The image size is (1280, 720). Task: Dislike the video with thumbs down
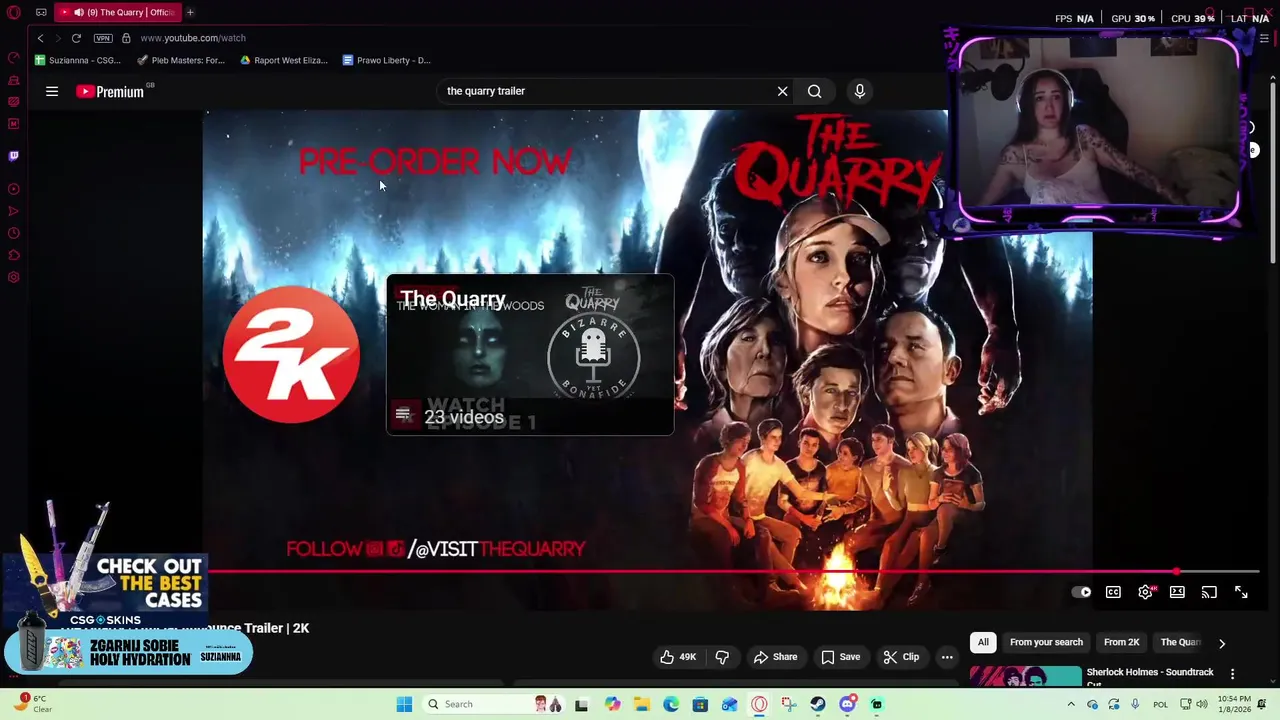coord(722,657)
